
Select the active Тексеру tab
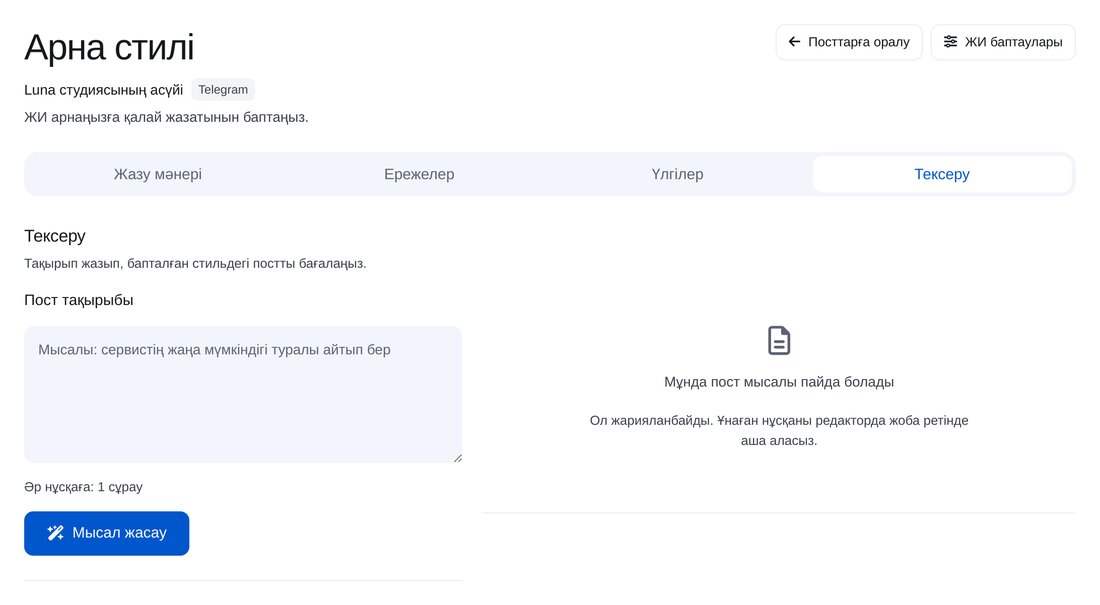941,174
